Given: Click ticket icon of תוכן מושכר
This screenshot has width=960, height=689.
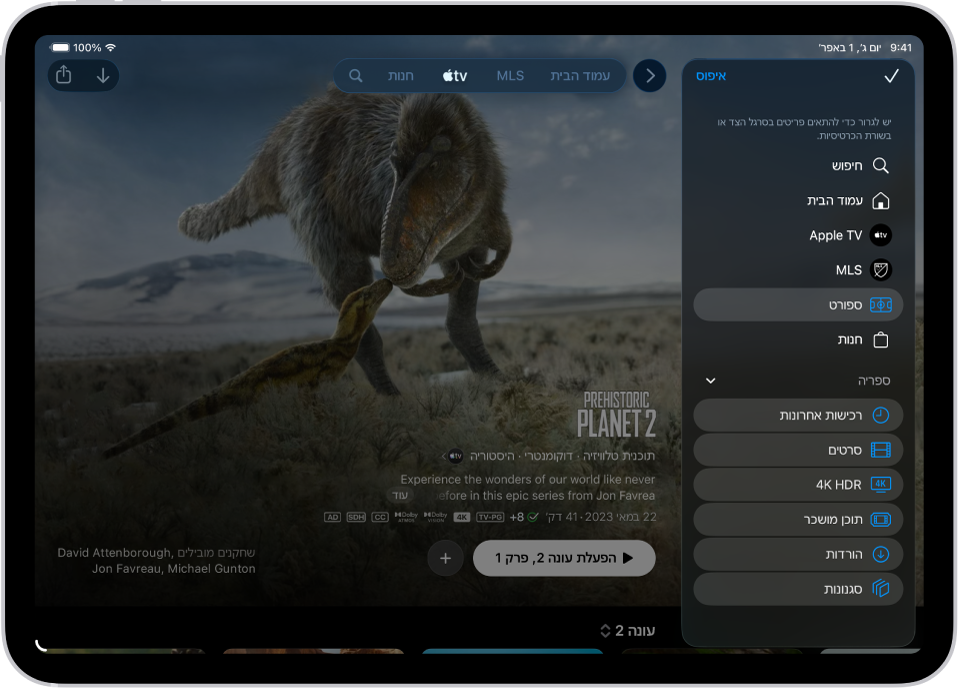Looking at the screenshot, I should pyautogui.click(x=880, y=519).
